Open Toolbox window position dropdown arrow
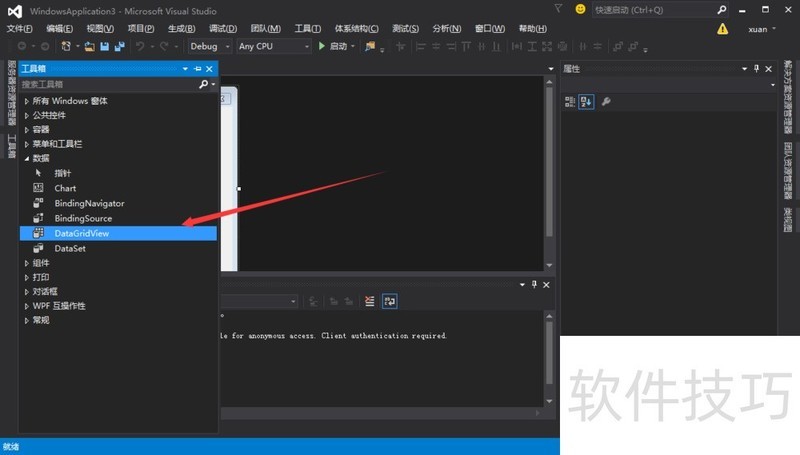The image size is (800, 455). click(185, 69)
